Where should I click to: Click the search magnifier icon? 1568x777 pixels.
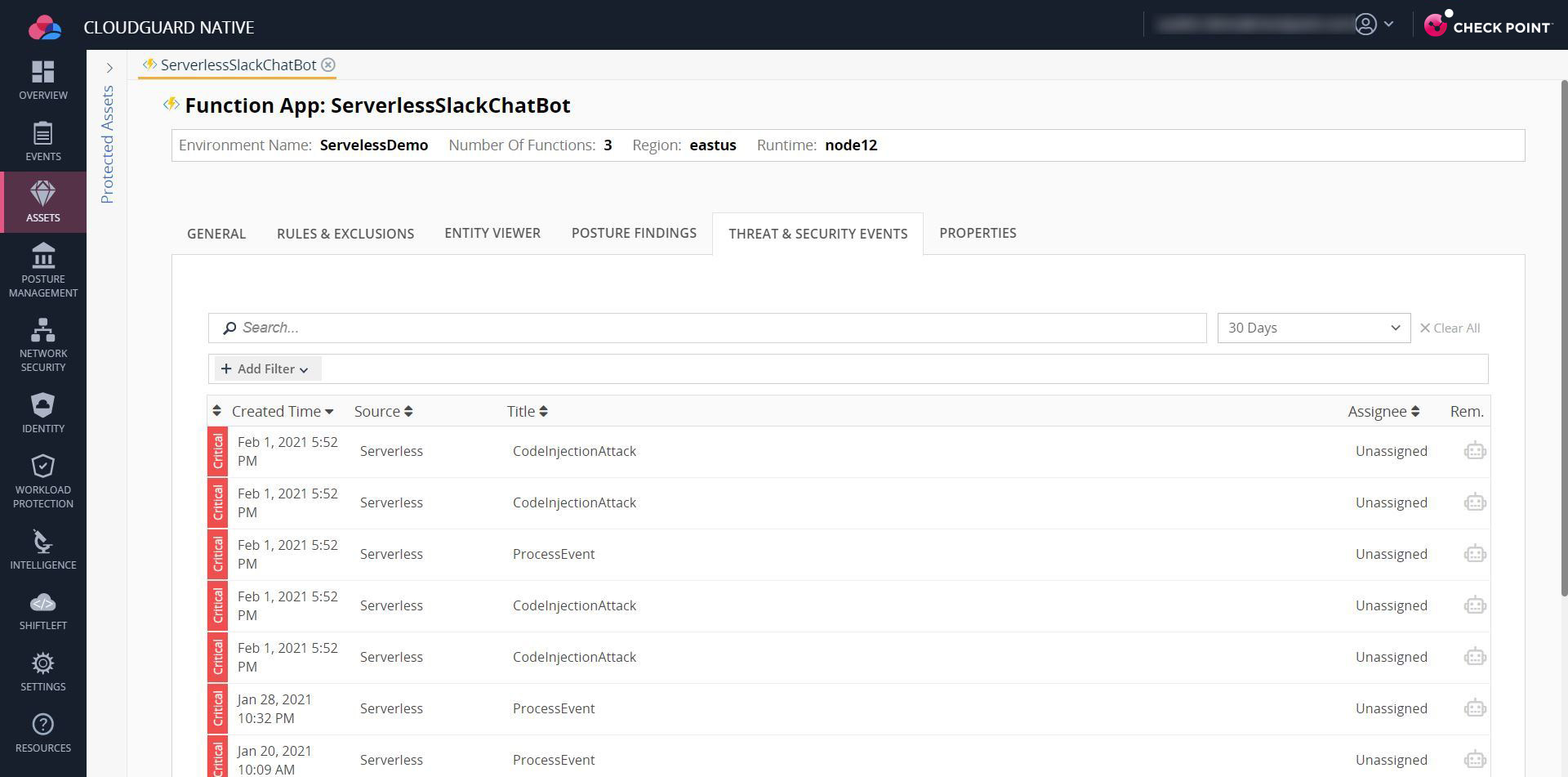(x=229, y=328)
